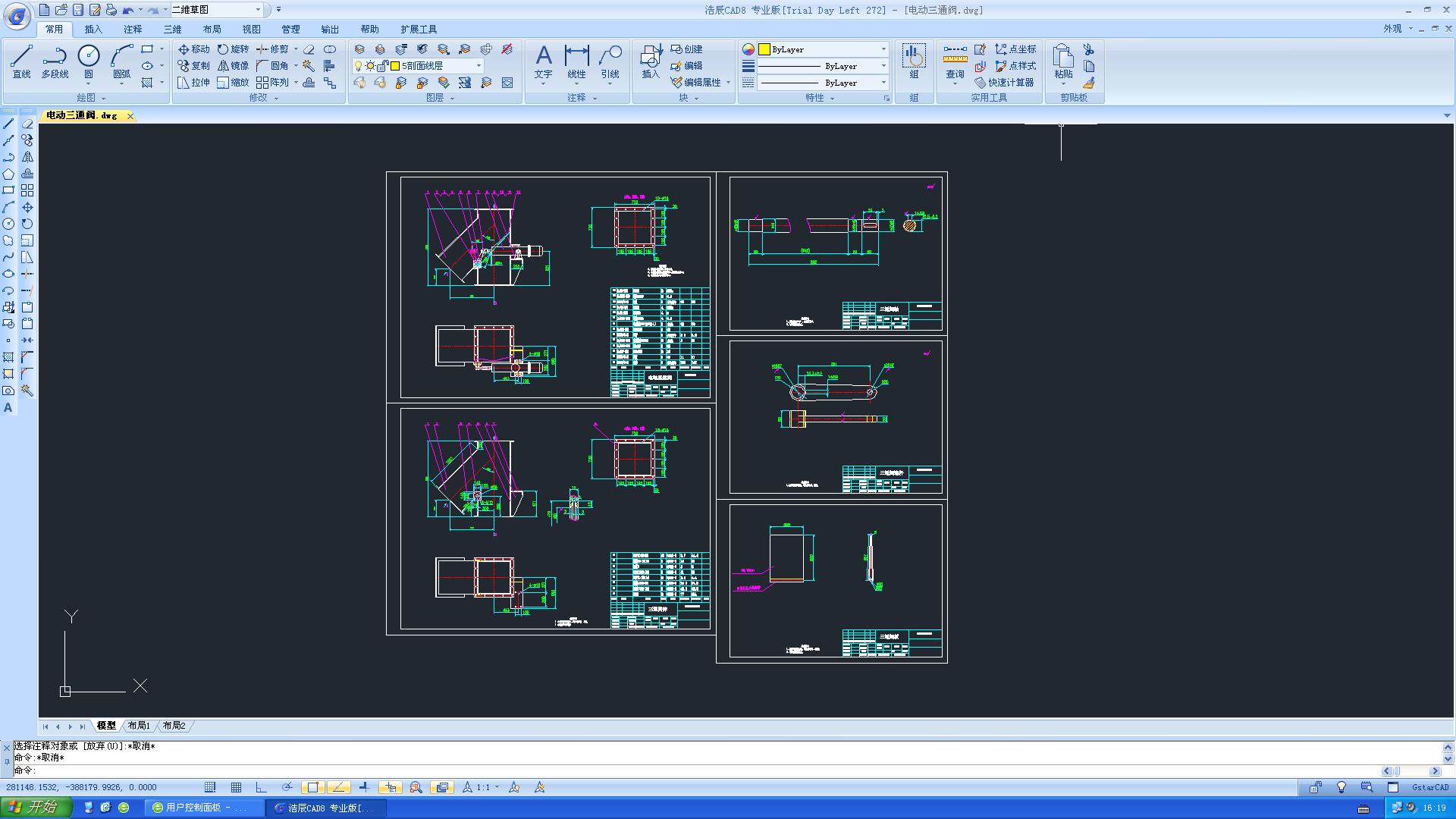Toggle object snap in status bar
This screenshot has width=1456, height=819.
coord(312,787)
